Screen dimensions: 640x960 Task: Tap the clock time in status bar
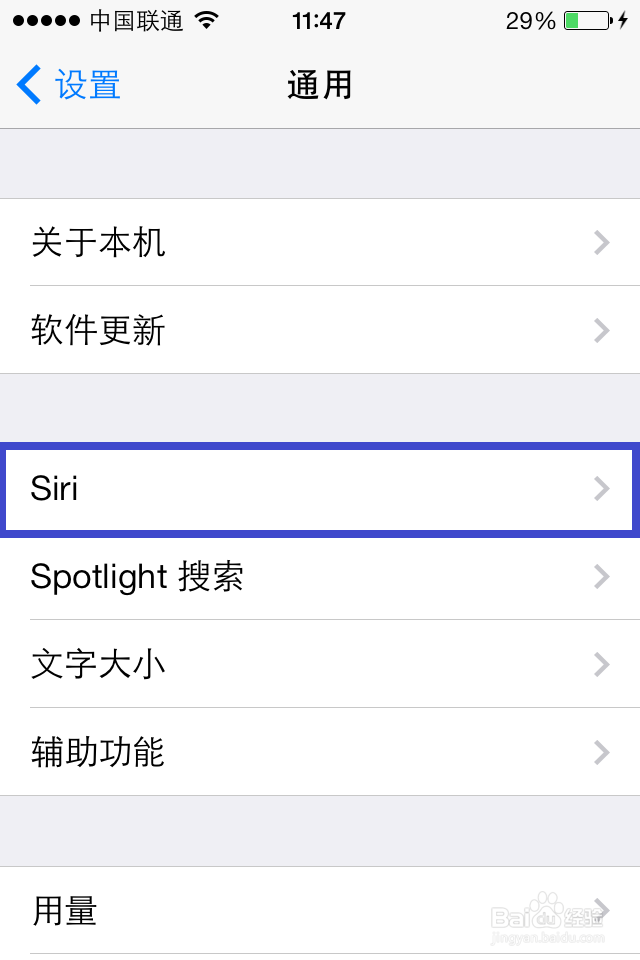pyautogui.click(x=319, y=21)
